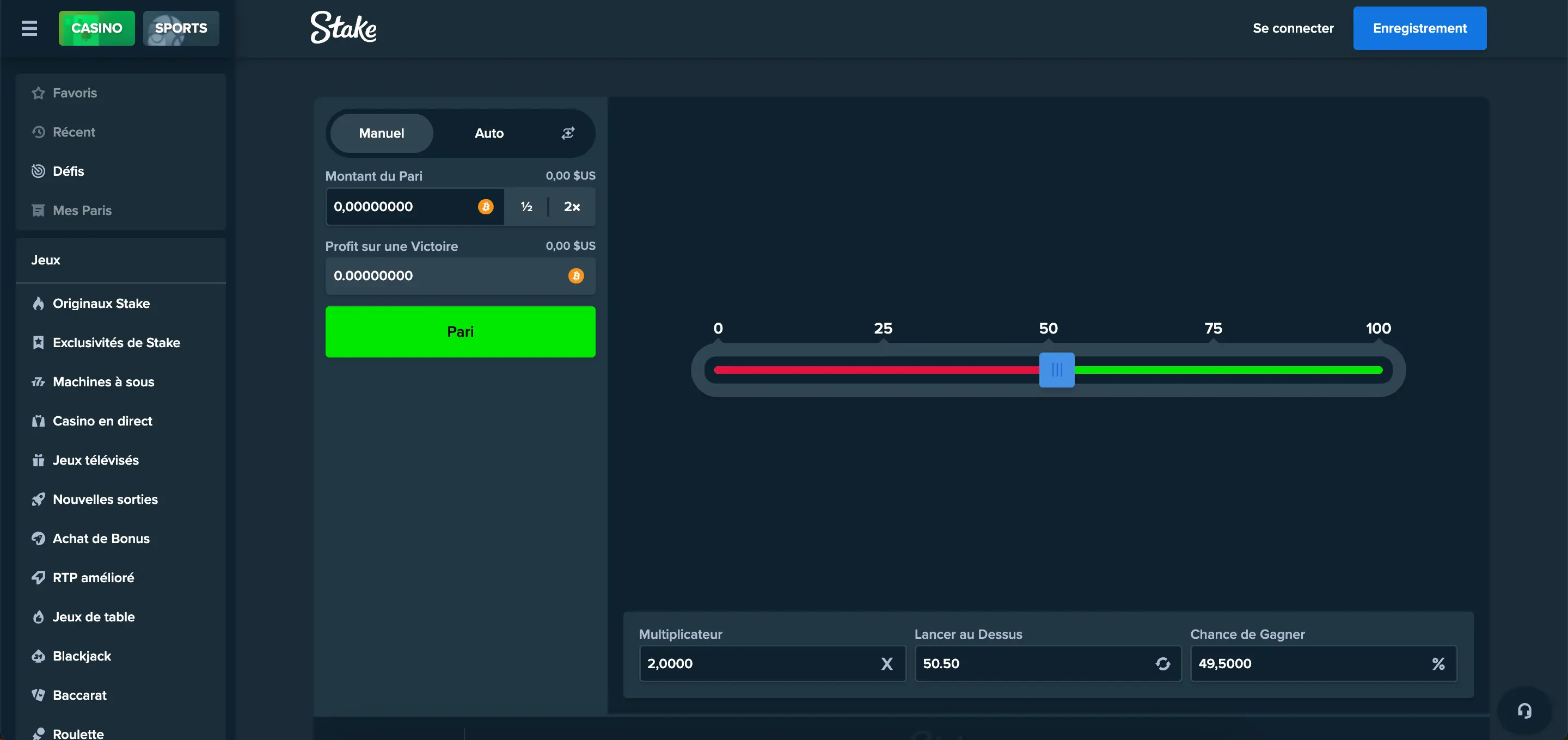Click the Bitcoin icon in bet amount field

[x=485, y=207]
